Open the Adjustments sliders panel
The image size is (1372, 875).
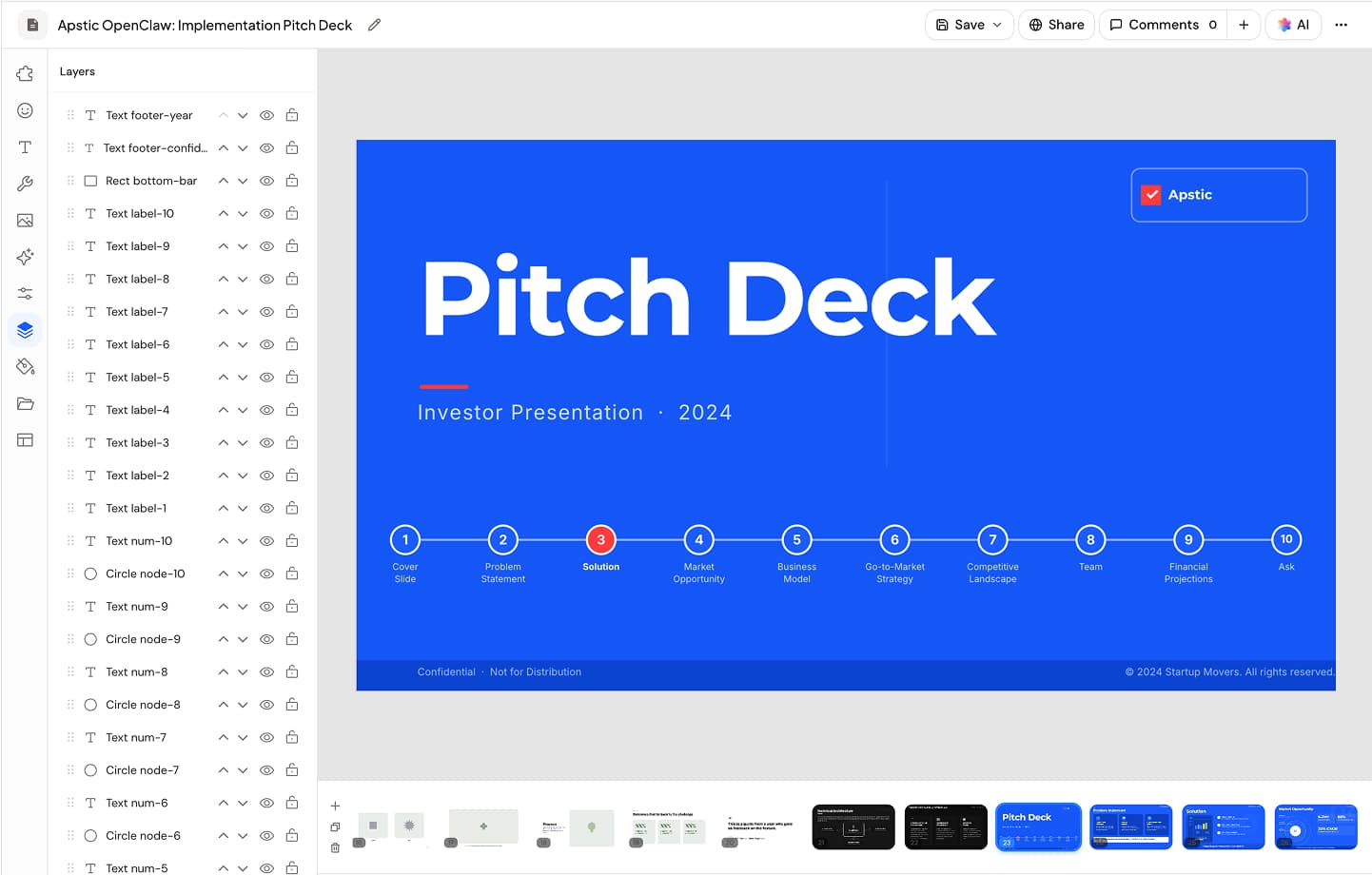tap(24, 293)
